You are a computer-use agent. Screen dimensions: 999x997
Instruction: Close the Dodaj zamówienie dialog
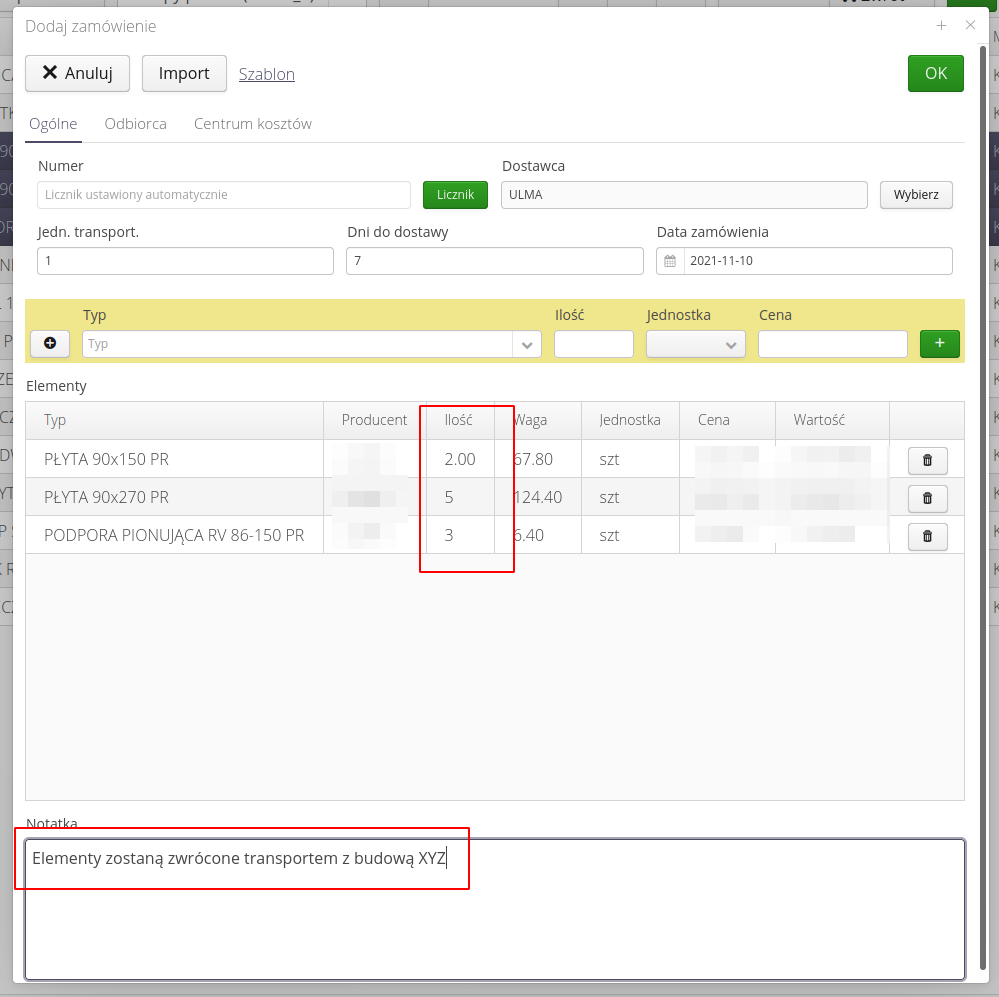(x=970, y=26)
